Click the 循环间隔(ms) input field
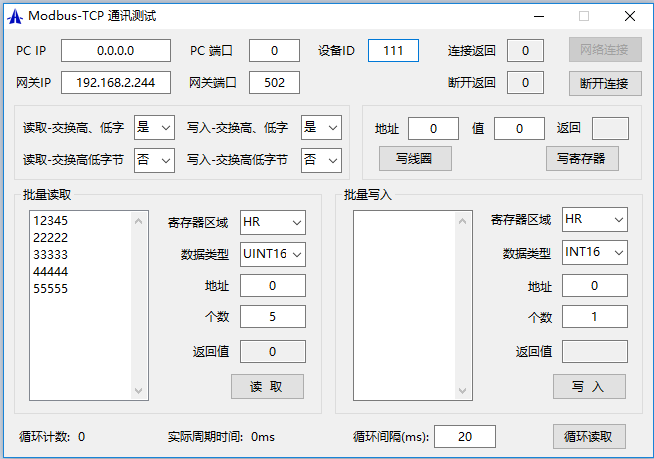Viewport: 654px width, 459px height. point(464,436)
